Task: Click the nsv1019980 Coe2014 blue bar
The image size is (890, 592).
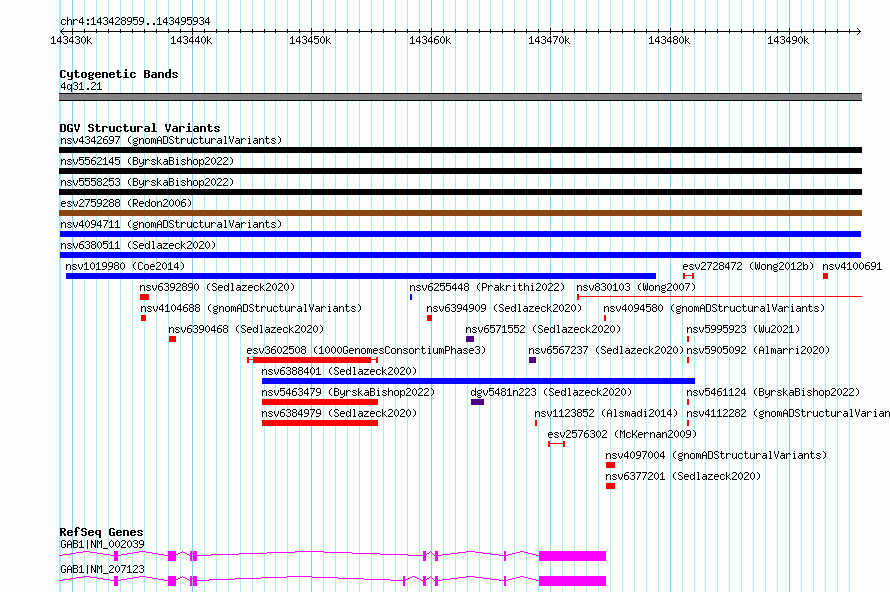Action: (x=361, y=276)
